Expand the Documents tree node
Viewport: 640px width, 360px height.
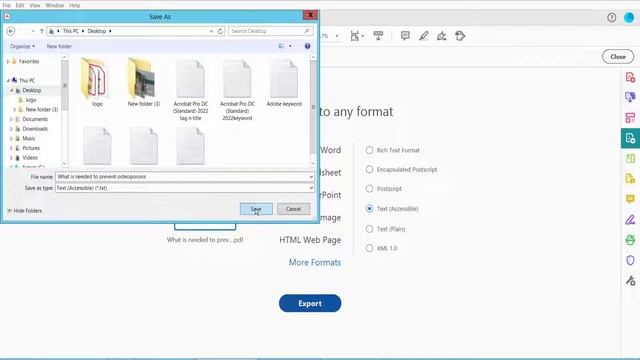[11, 119]
